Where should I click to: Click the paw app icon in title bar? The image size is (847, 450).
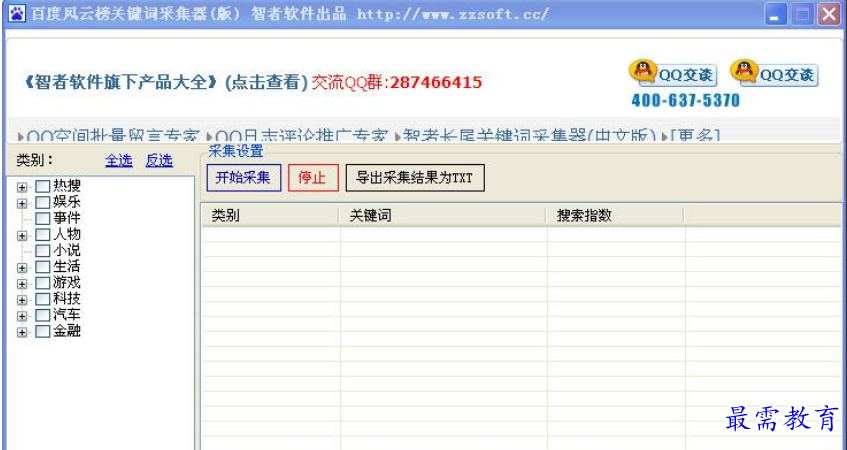click(17, 14)
